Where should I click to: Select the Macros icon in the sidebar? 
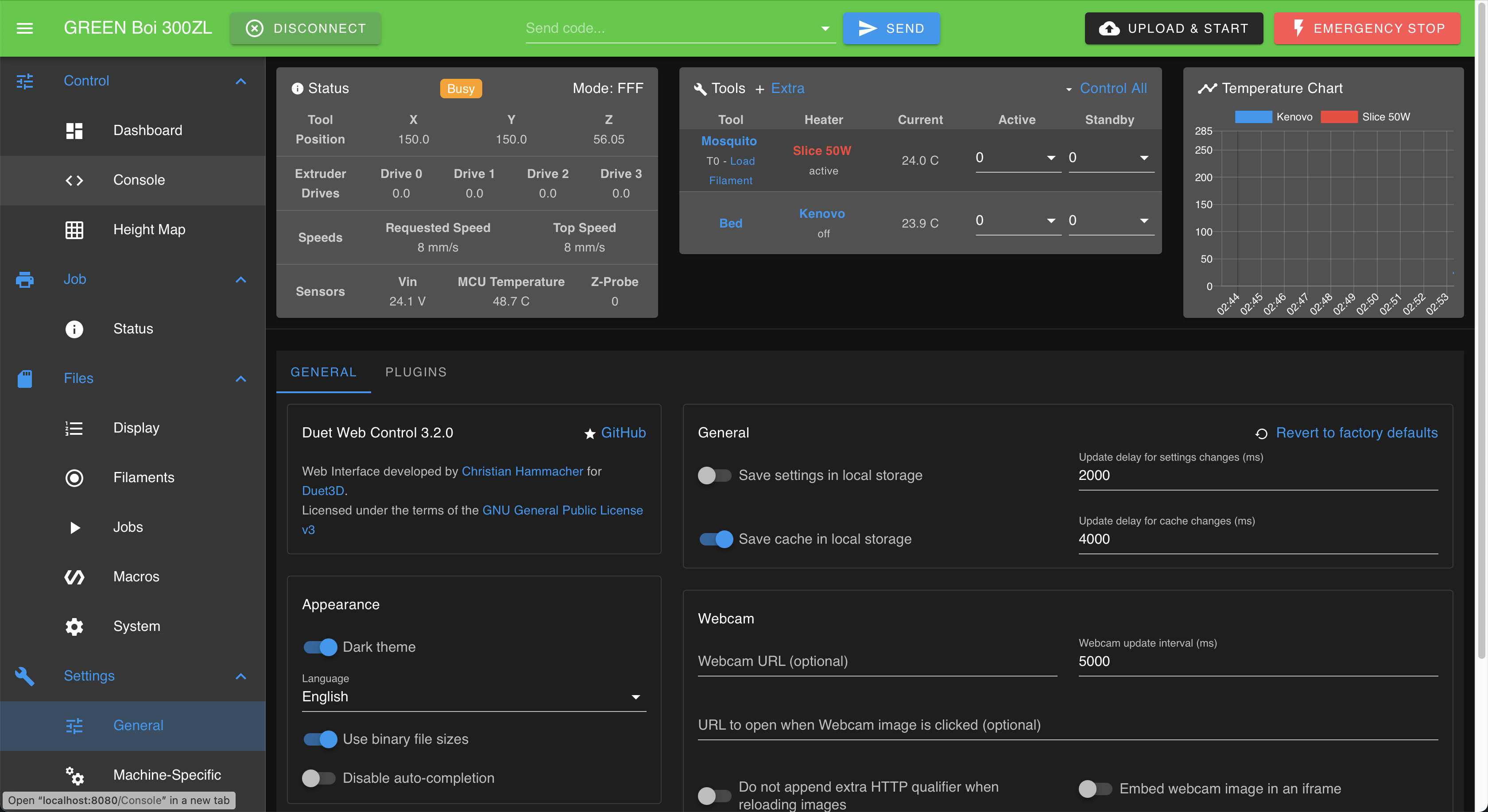(x=74, y=577)
